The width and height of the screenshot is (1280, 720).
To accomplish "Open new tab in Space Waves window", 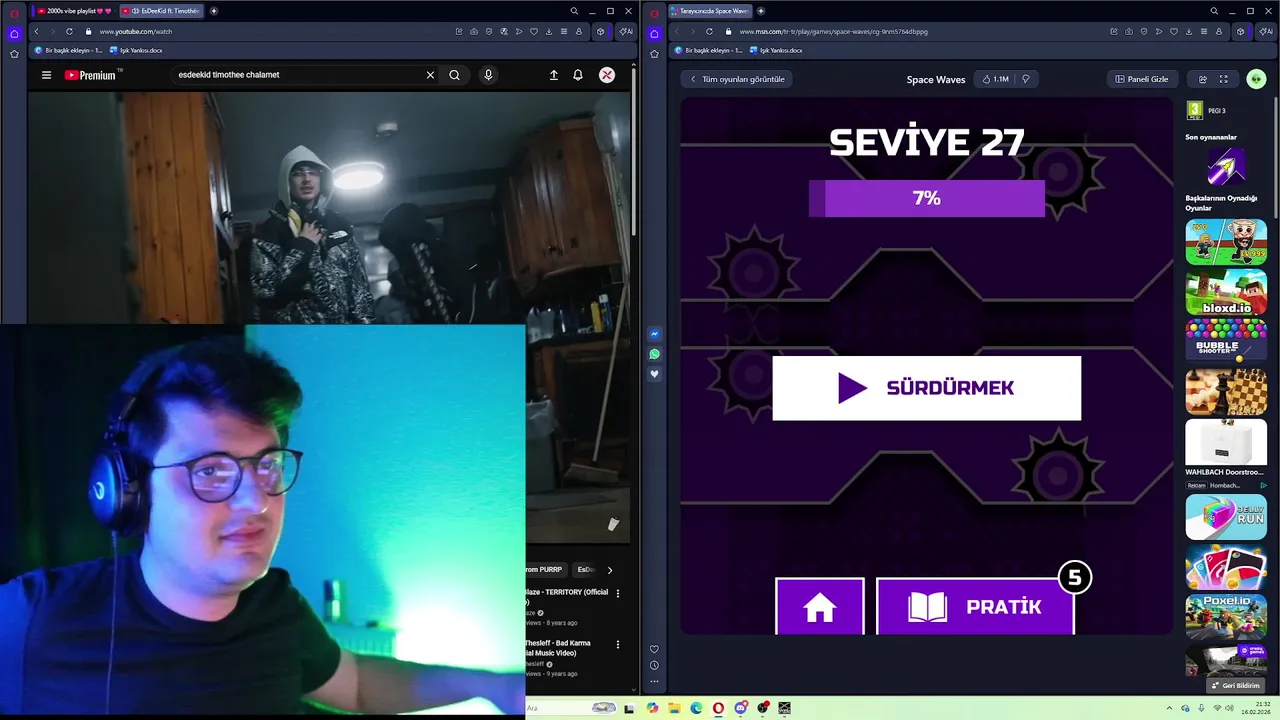I will [x=761, y=11].
